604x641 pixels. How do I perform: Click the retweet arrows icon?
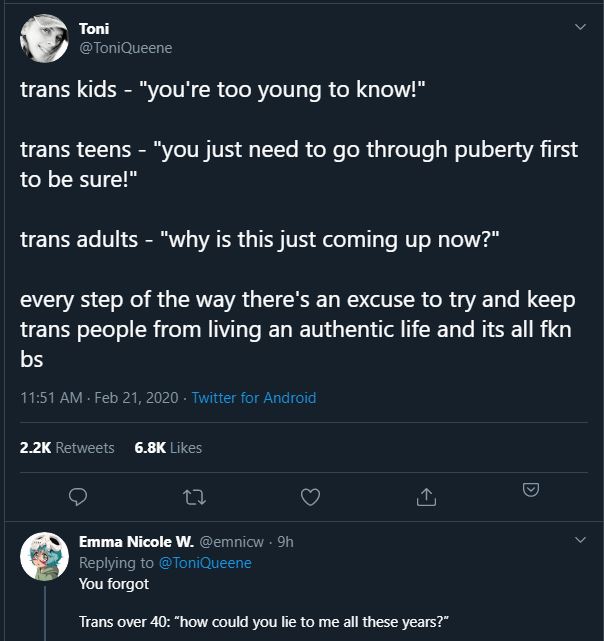tap(196, 495)
